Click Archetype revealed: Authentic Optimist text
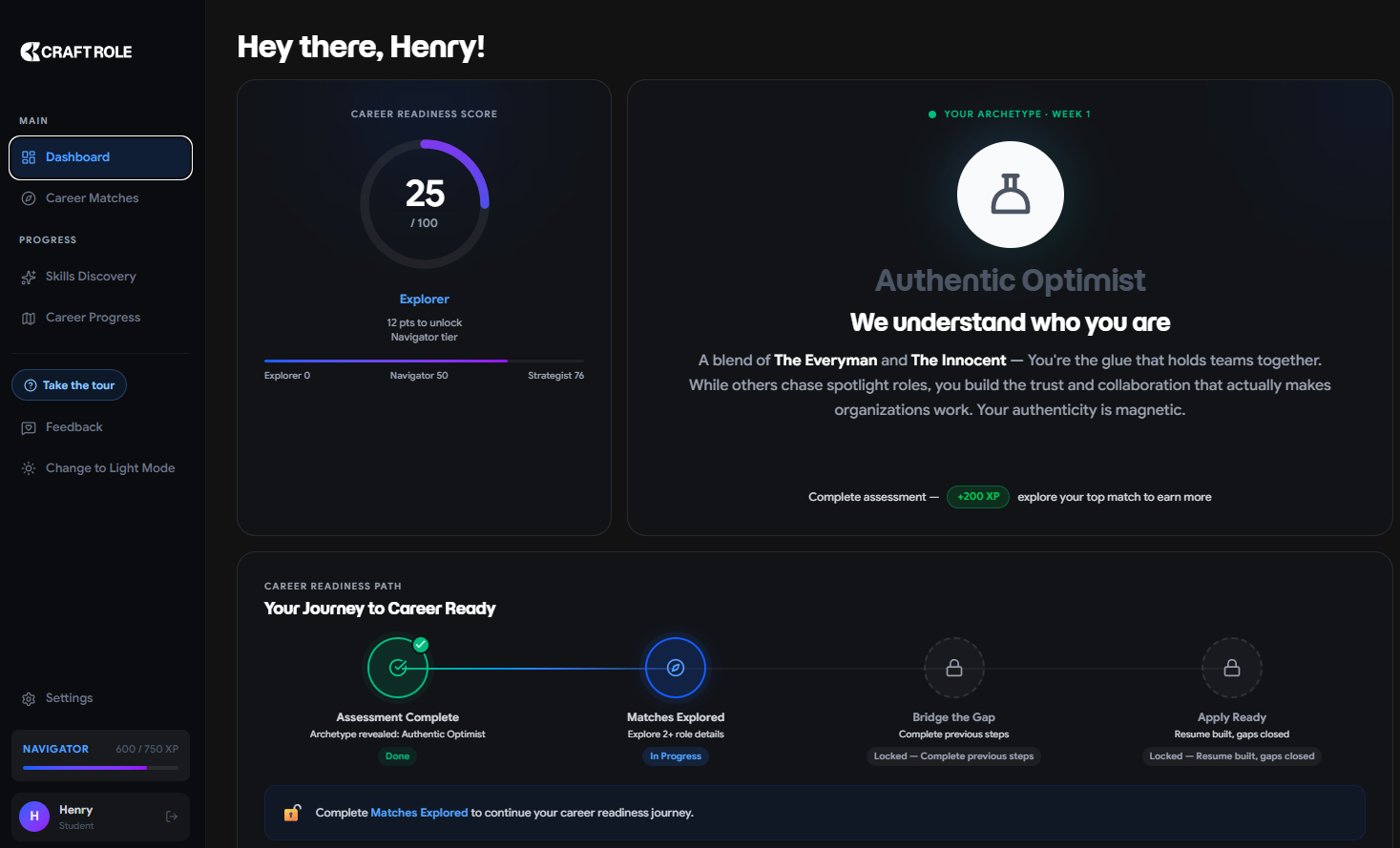Viewport: 1400px width, 848px height. coord(398,734)
